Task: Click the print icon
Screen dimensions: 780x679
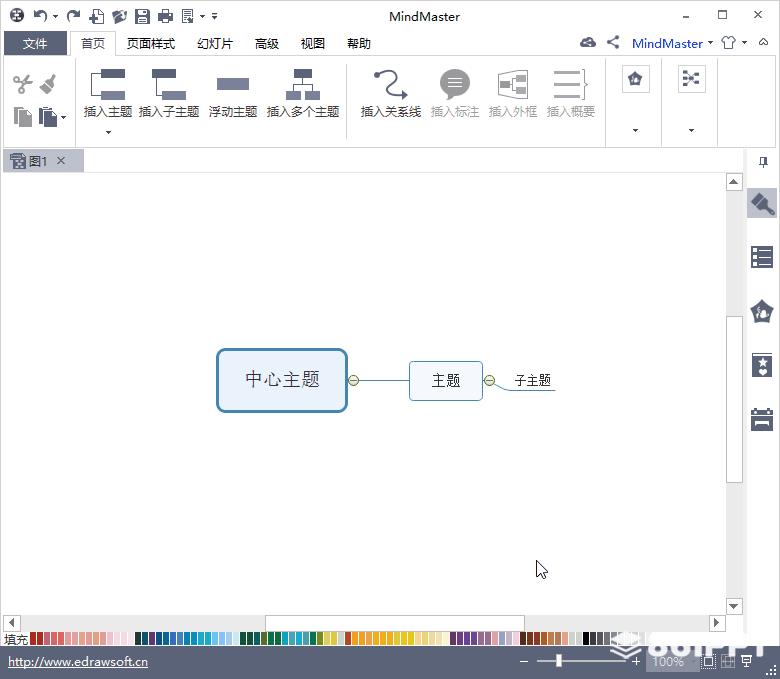Action: 165,16
